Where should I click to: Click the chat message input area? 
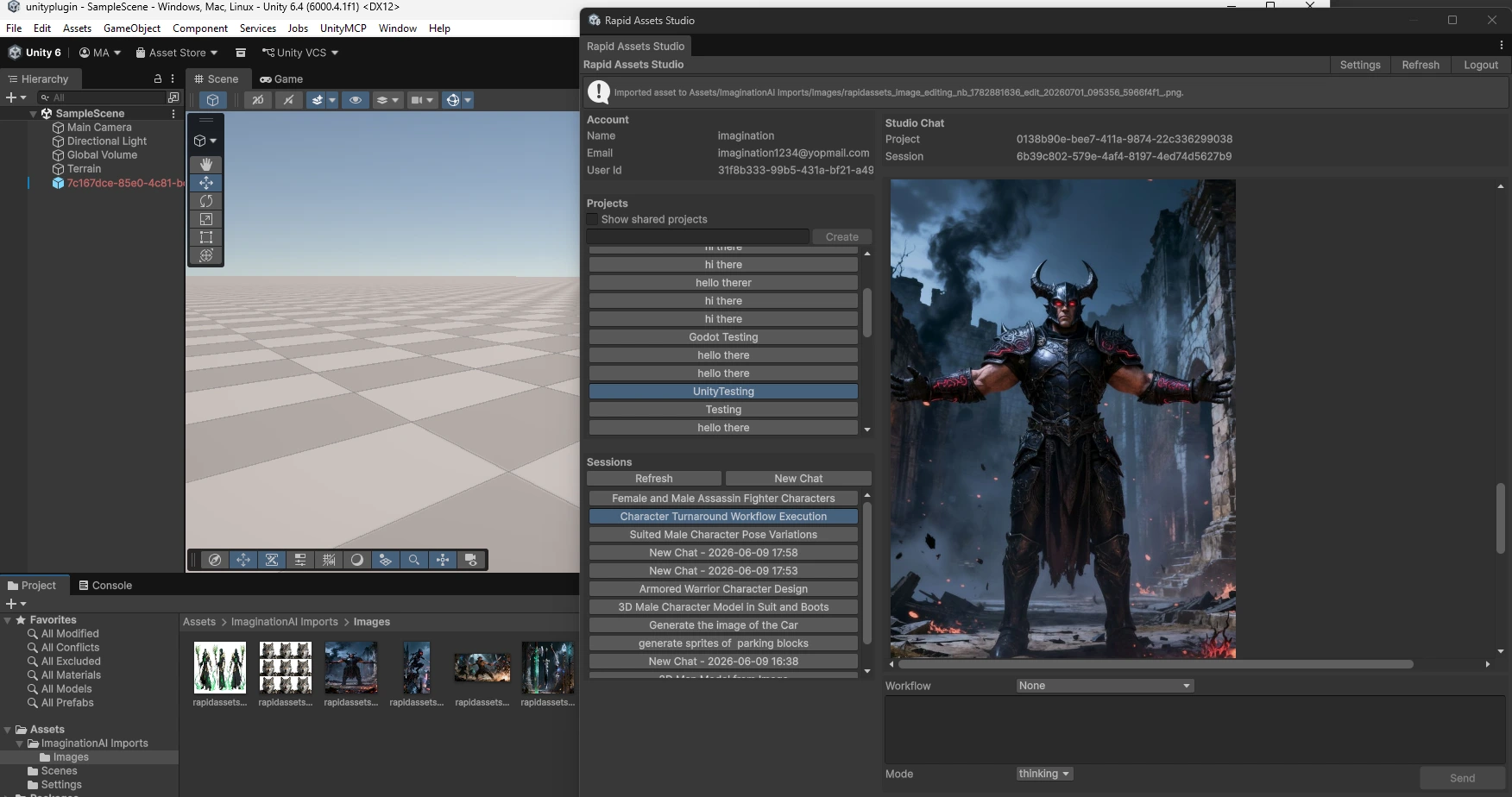point(1194,730)
